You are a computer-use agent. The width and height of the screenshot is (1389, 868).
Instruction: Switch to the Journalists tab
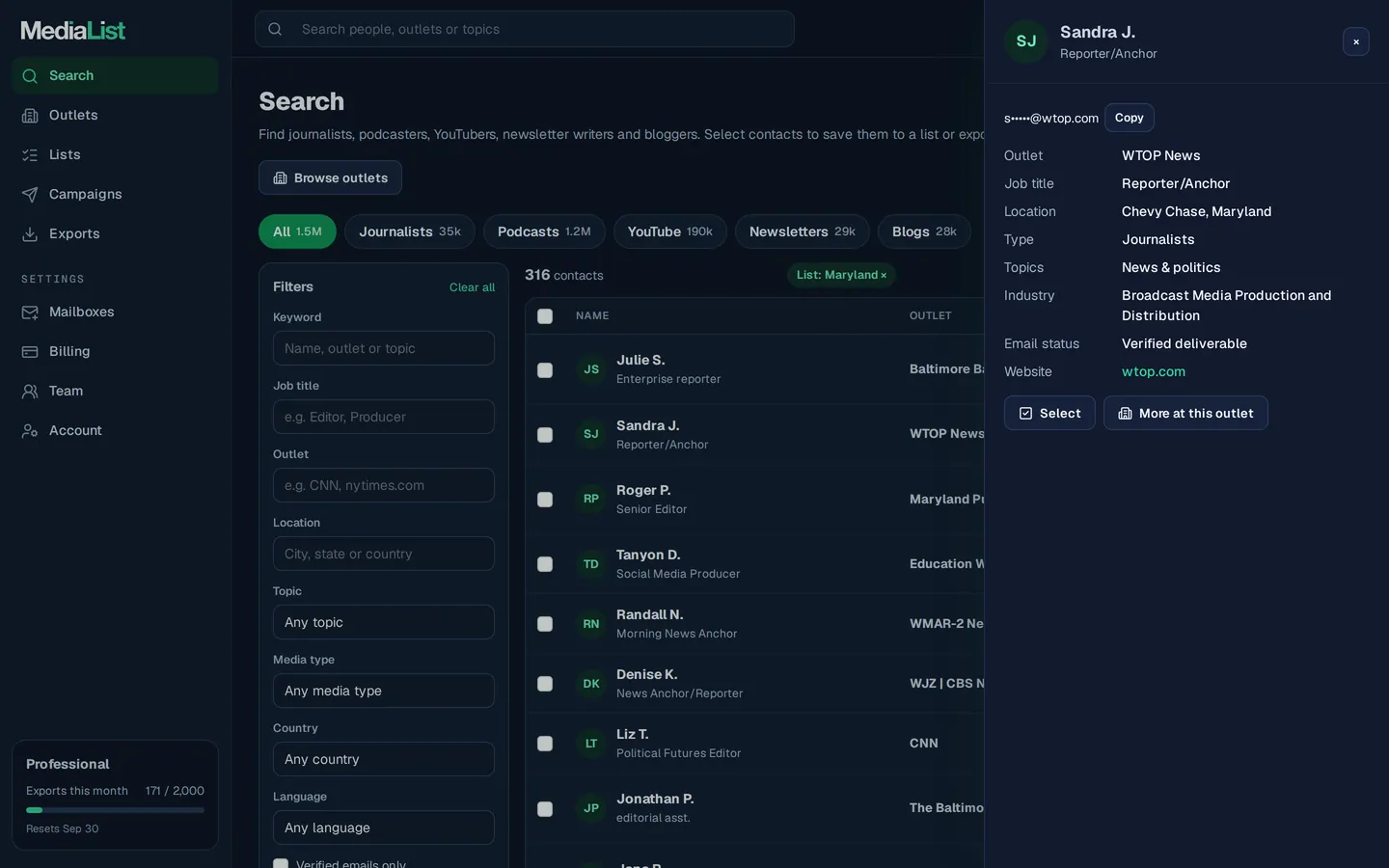(x=410, y=231)
